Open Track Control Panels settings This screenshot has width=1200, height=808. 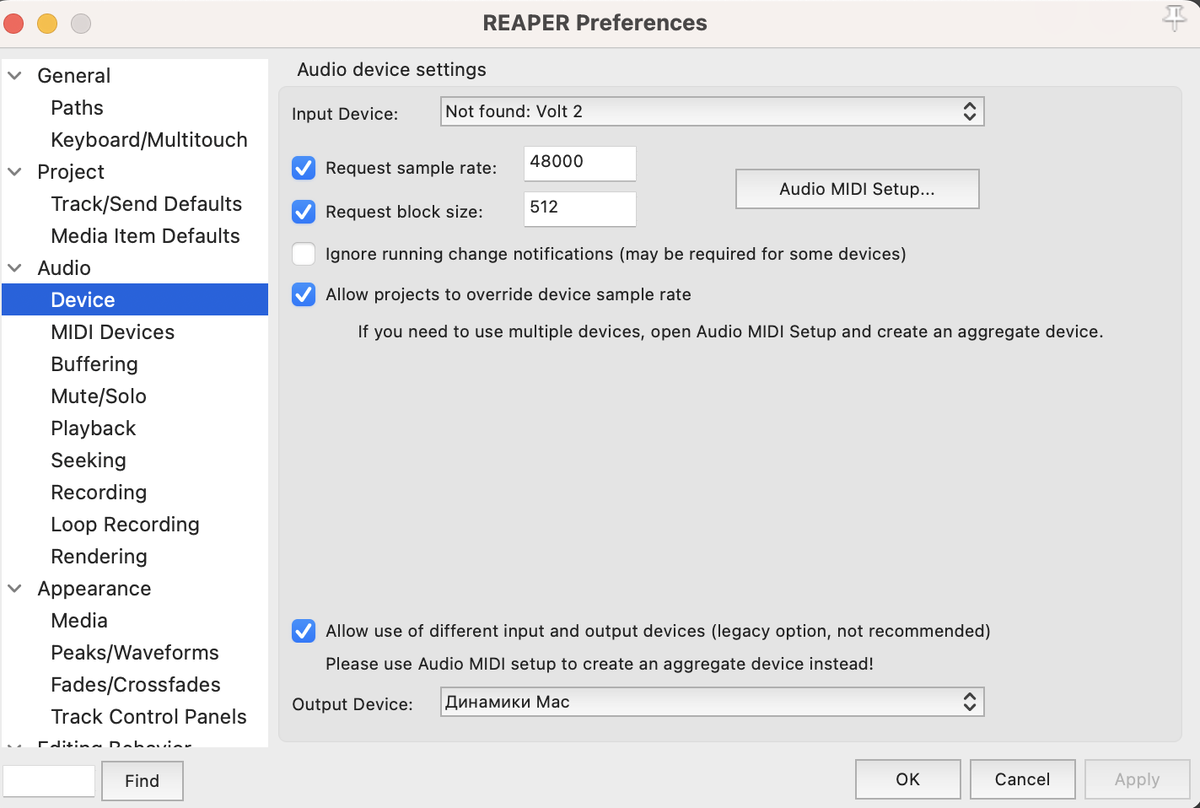click(148, 717)
